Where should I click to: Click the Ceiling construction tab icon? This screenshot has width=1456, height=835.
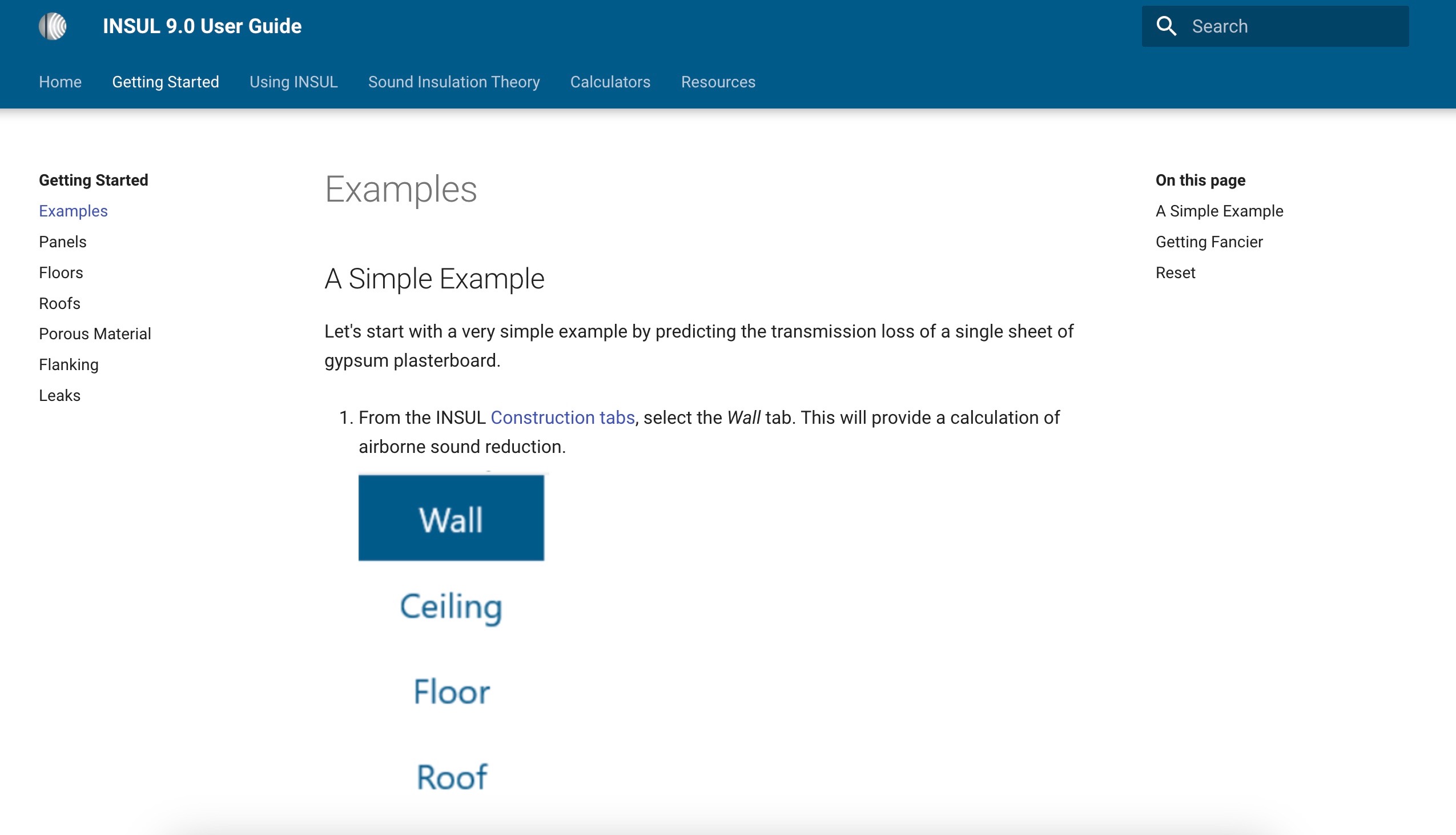(x=451, y=604)
